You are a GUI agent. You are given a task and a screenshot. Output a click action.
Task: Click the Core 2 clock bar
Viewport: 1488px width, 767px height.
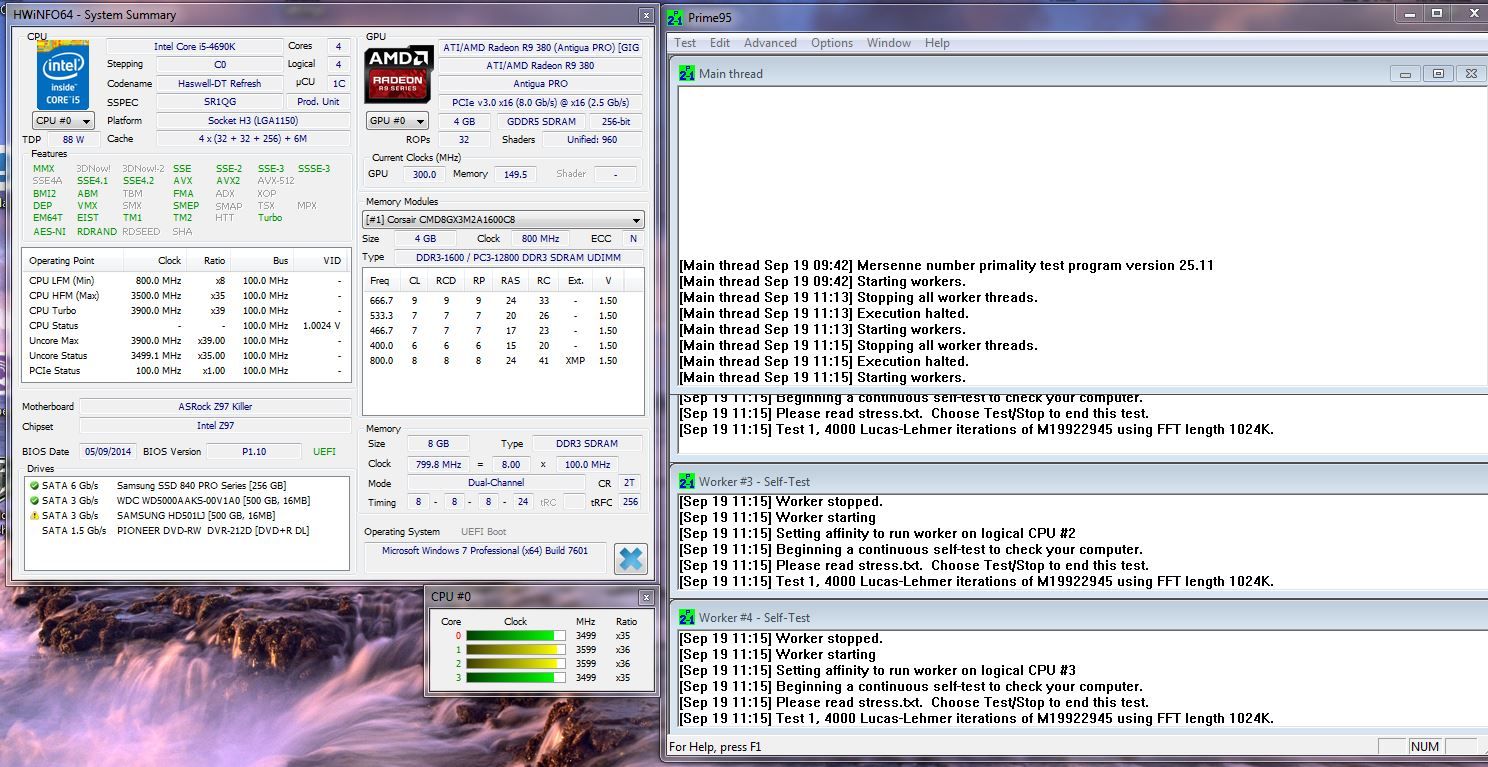click(515, 664)
